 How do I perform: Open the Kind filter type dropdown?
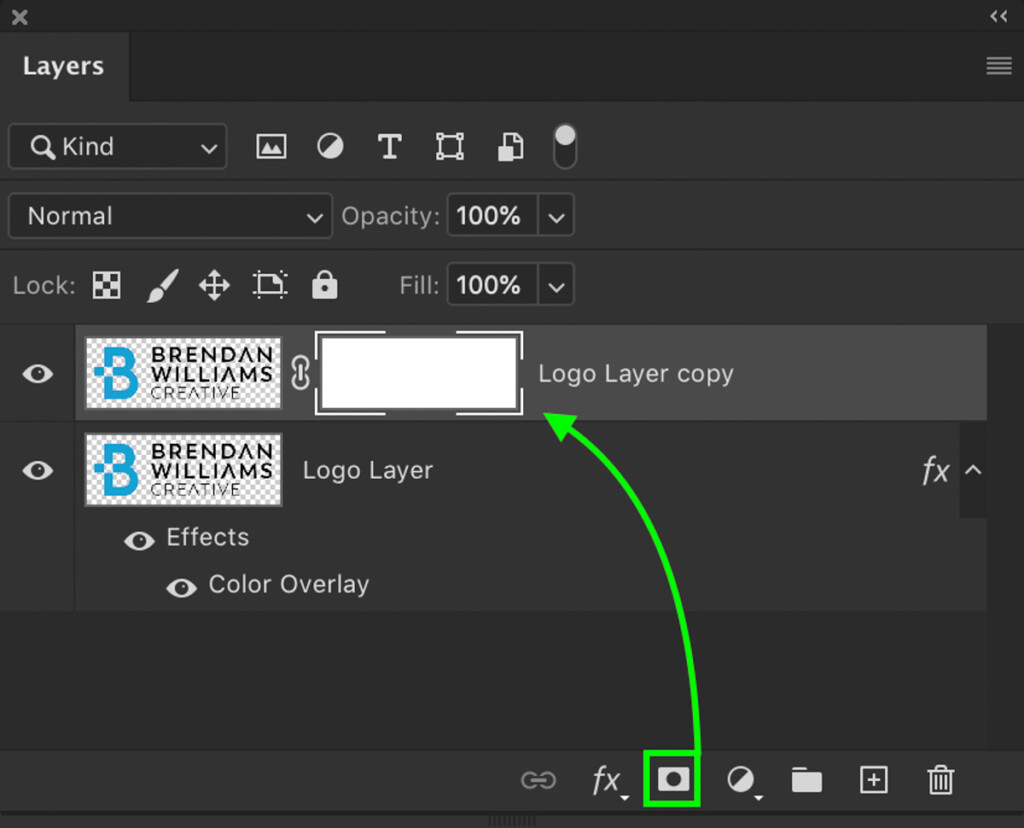coord(118,146)
